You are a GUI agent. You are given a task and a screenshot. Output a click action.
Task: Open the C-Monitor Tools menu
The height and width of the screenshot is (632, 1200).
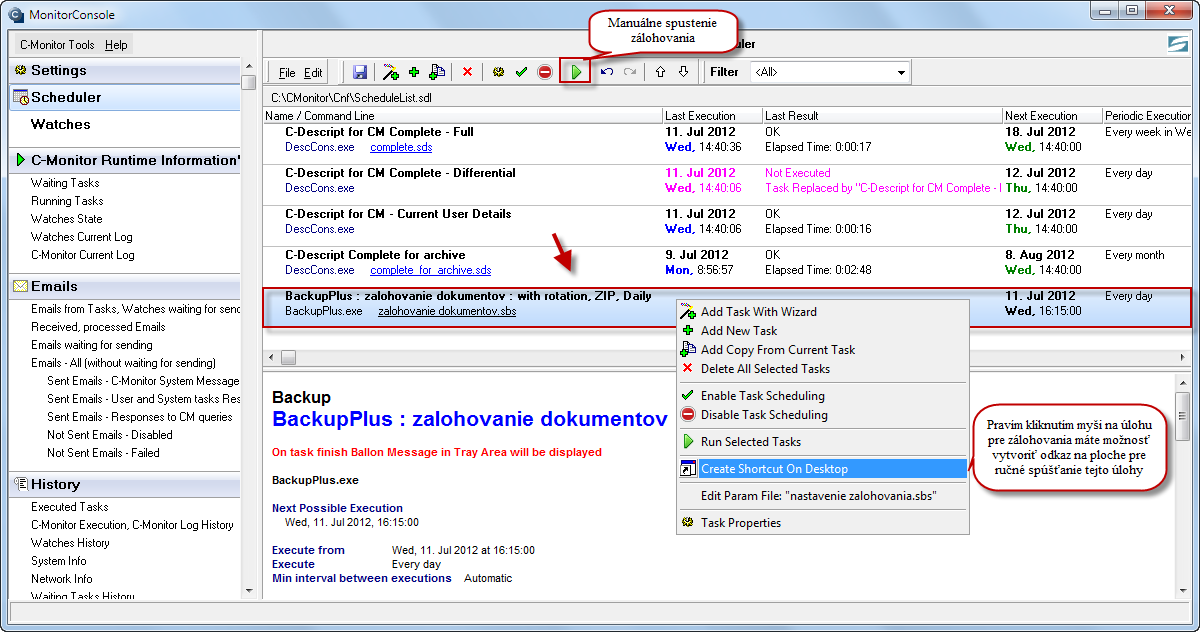57,45
